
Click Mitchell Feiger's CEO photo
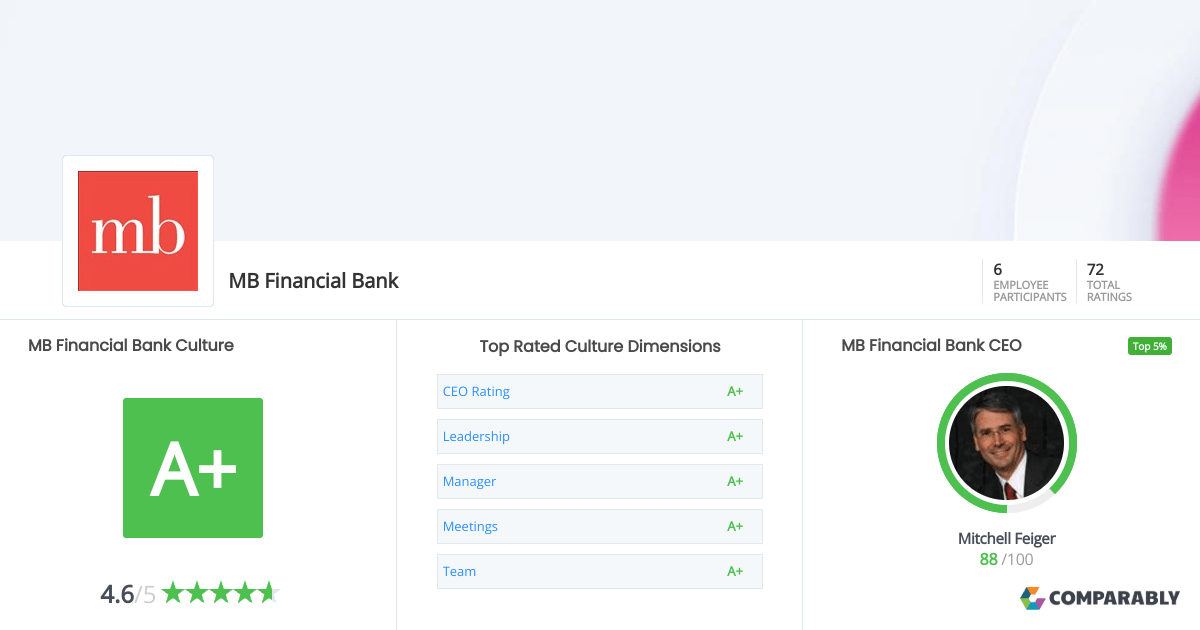[x=1006, y=443]
